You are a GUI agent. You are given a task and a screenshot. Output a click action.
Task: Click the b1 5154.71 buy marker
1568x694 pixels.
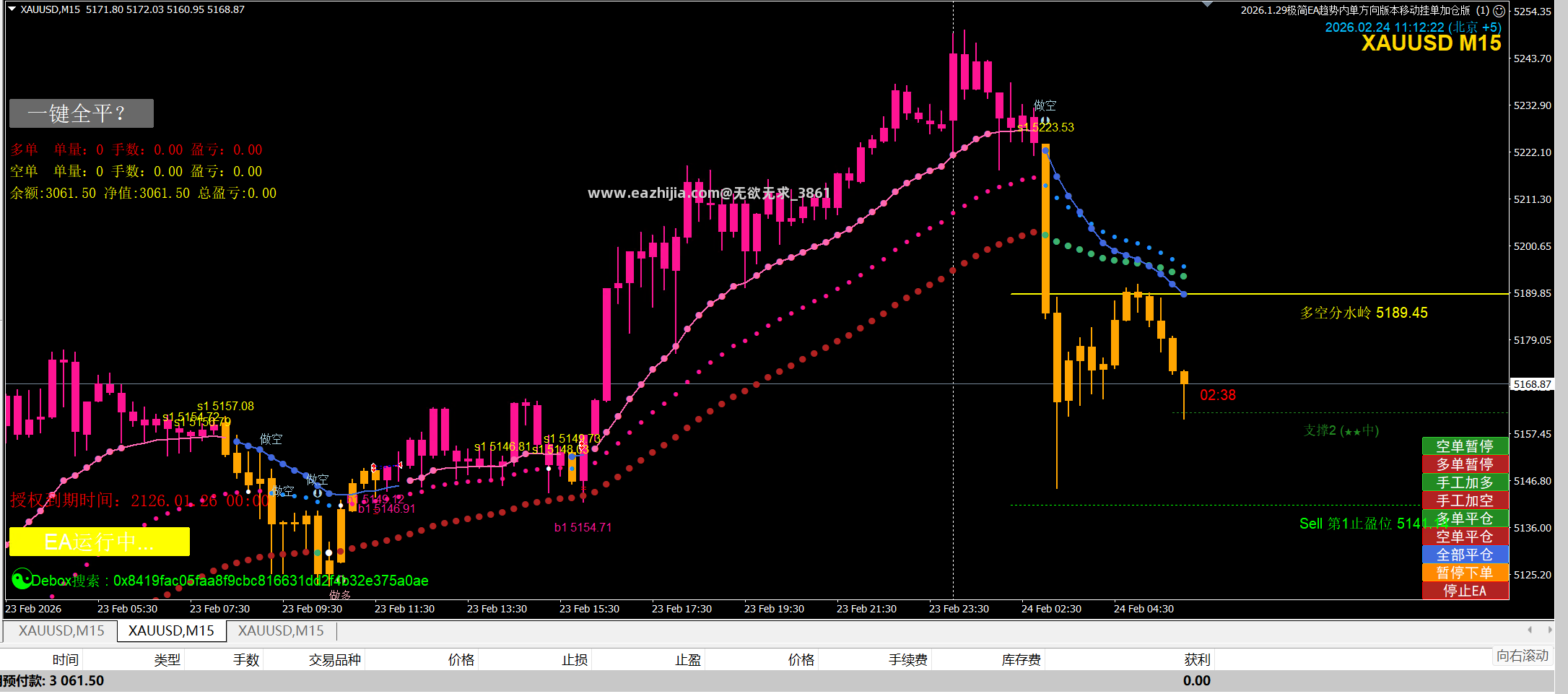(583, 527)
